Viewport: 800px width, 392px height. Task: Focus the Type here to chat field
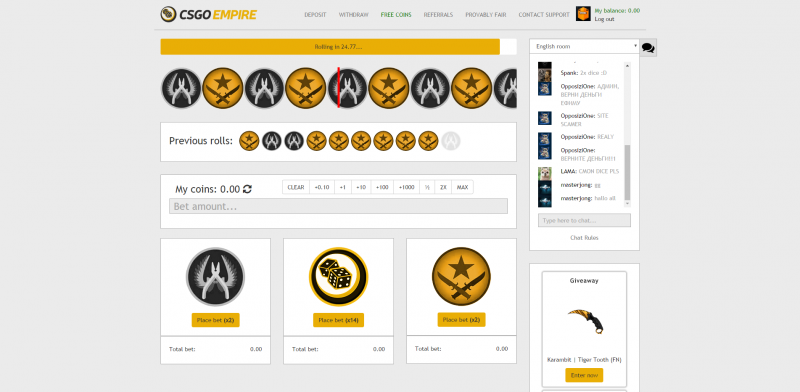584,220
